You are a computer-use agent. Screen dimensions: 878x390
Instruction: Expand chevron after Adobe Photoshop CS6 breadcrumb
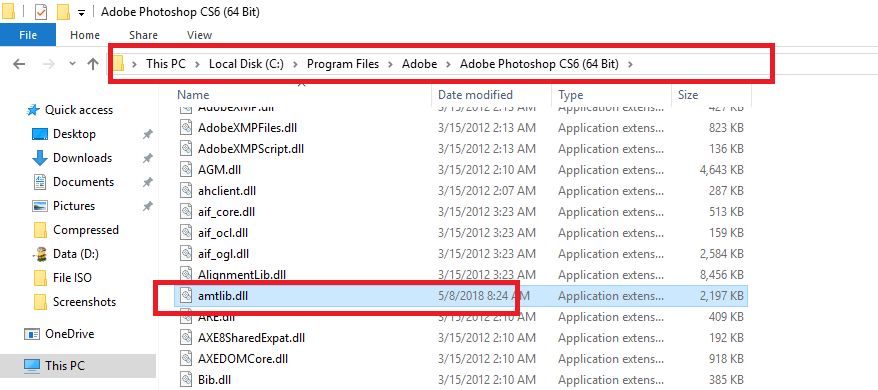pos(631,64)
